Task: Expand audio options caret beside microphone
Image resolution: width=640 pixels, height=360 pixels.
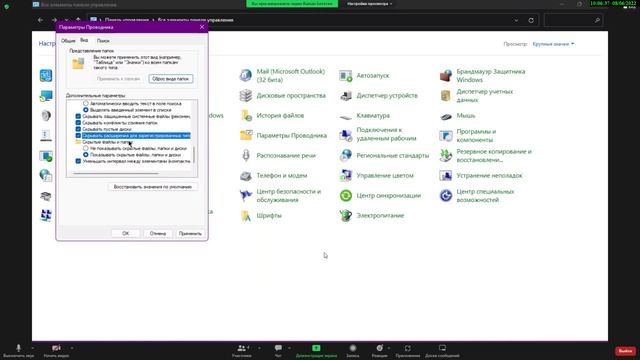Action: (x=33, y=348)
